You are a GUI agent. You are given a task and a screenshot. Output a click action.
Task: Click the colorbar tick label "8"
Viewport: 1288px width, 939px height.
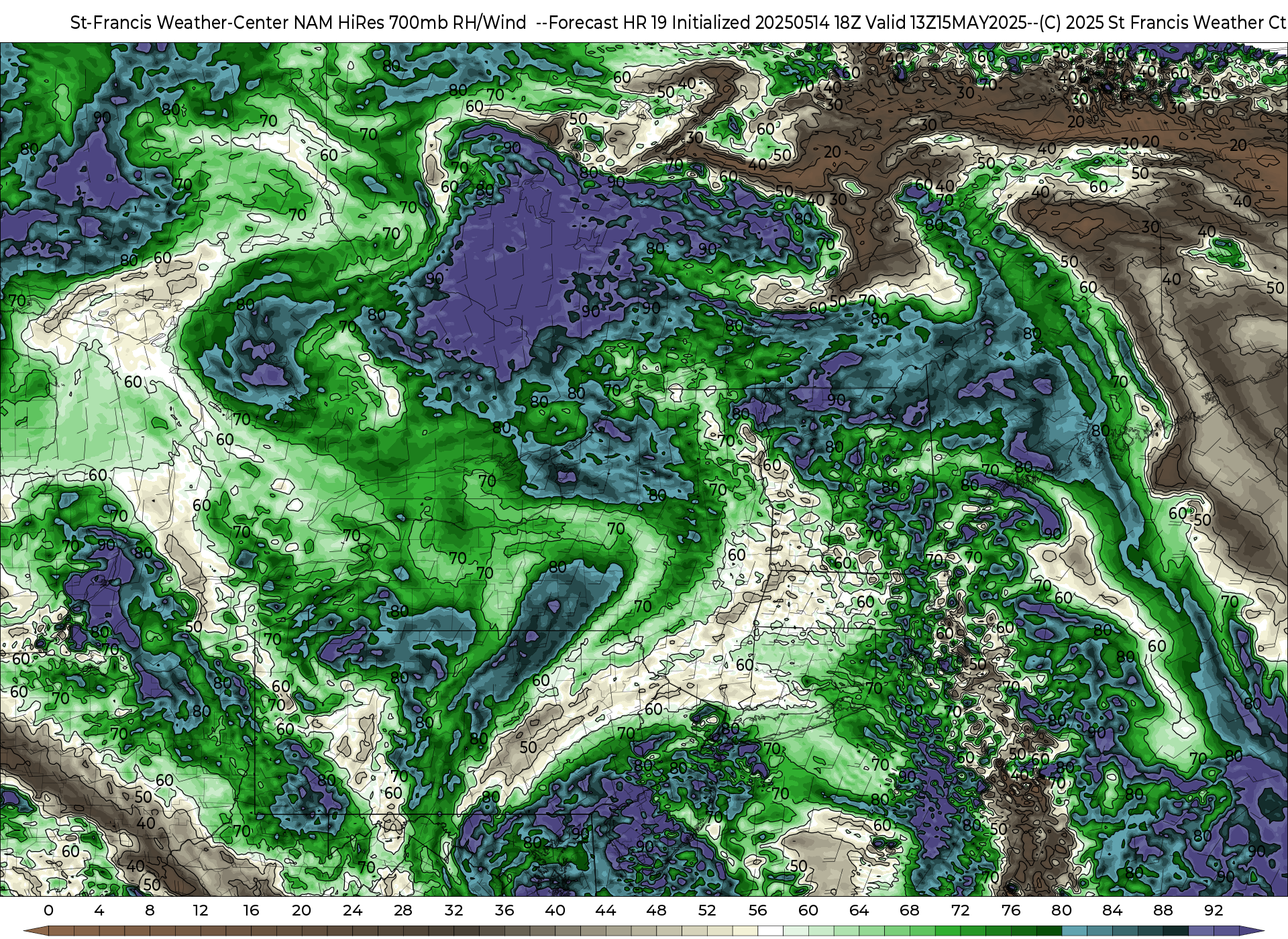tap(150, 910)
